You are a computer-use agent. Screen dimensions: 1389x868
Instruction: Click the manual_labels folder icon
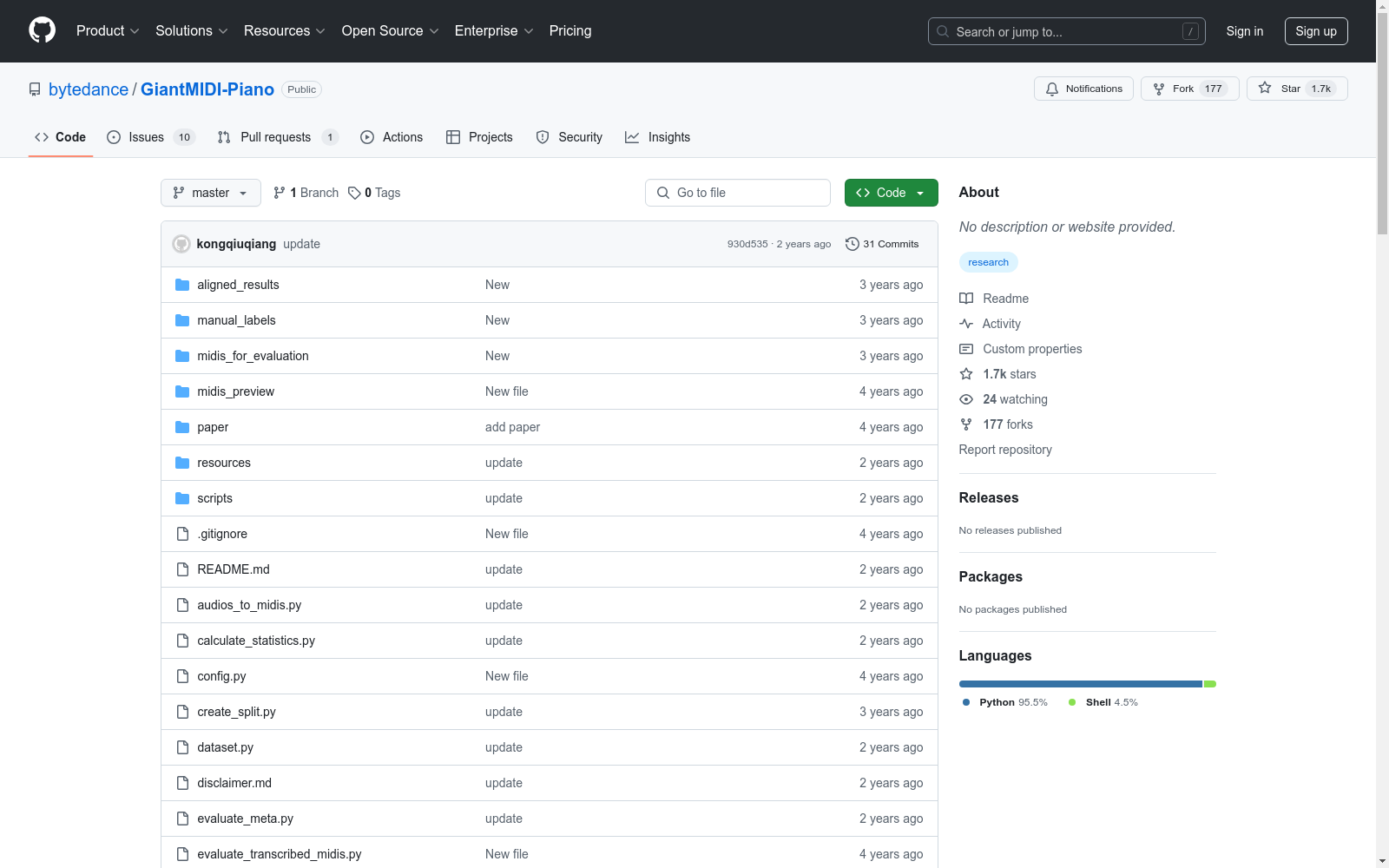[x=182, y=320]
